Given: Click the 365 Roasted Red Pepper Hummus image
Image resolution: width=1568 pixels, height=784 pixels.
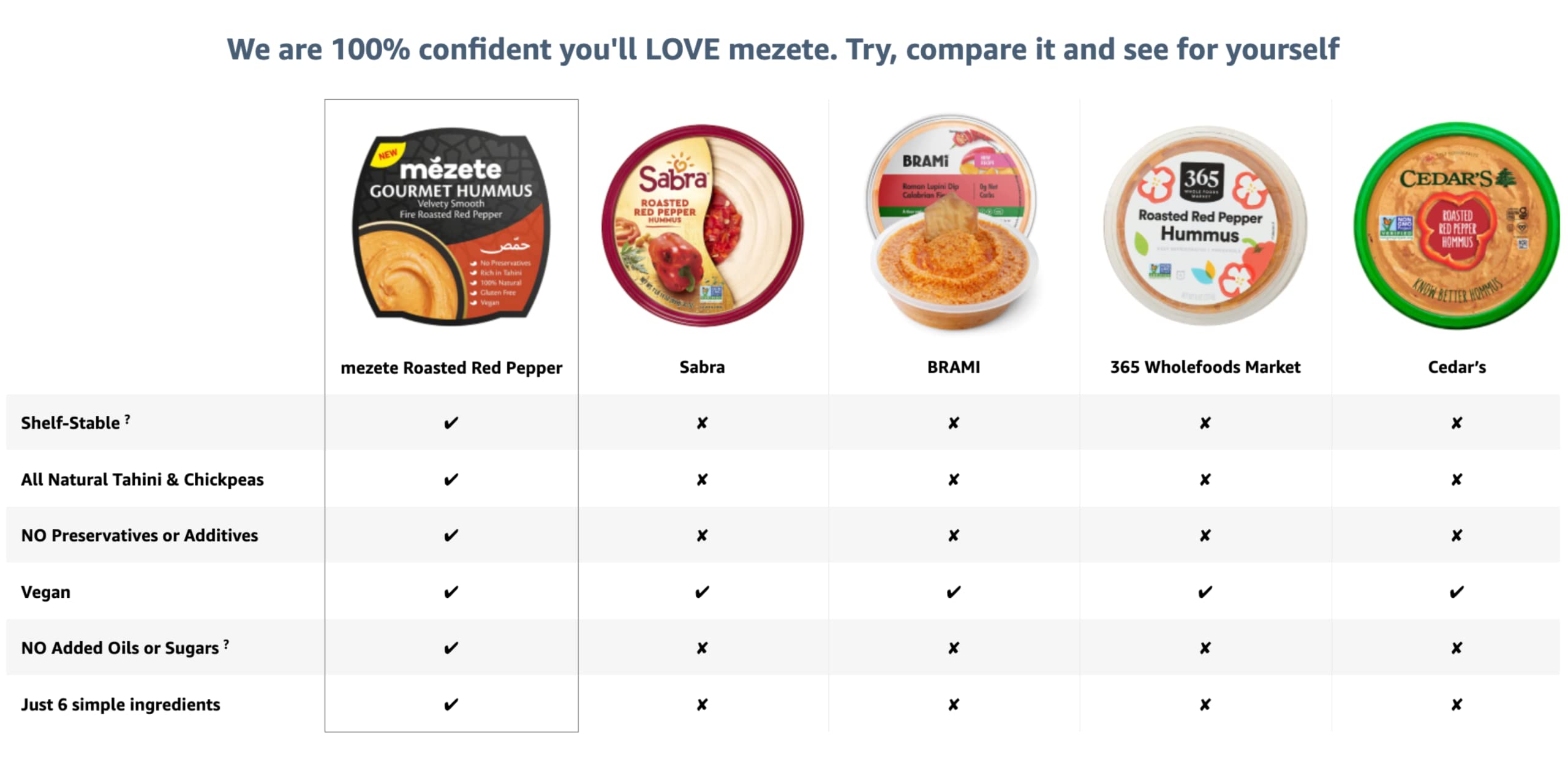Looking at the screenshot, I should pyautogui.click(x=1205, y=226).
